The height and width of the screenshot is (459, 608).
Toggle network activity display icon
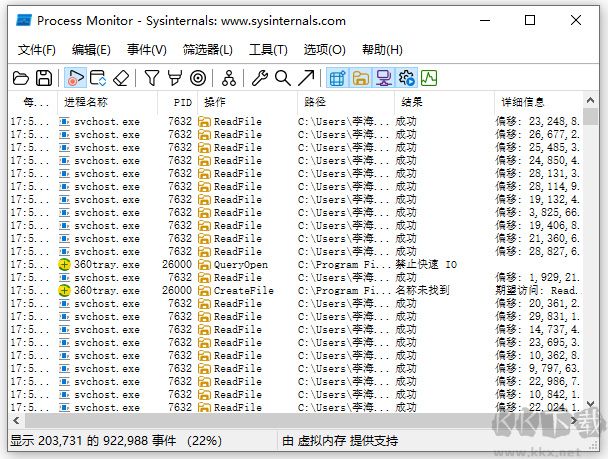[x=383, y=78]
